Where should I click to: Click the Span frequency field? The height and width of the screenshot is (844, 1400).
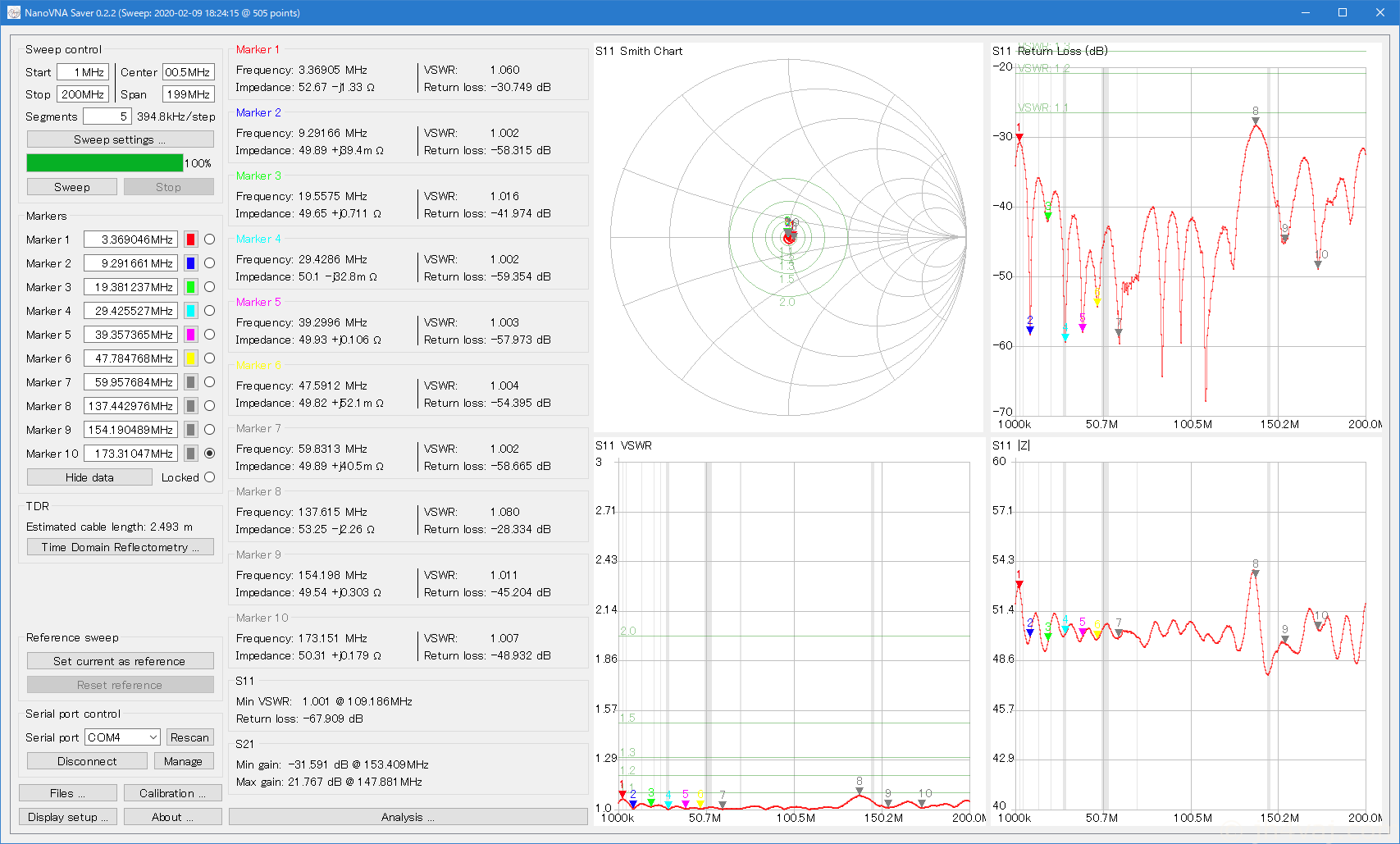pos(188,94)
